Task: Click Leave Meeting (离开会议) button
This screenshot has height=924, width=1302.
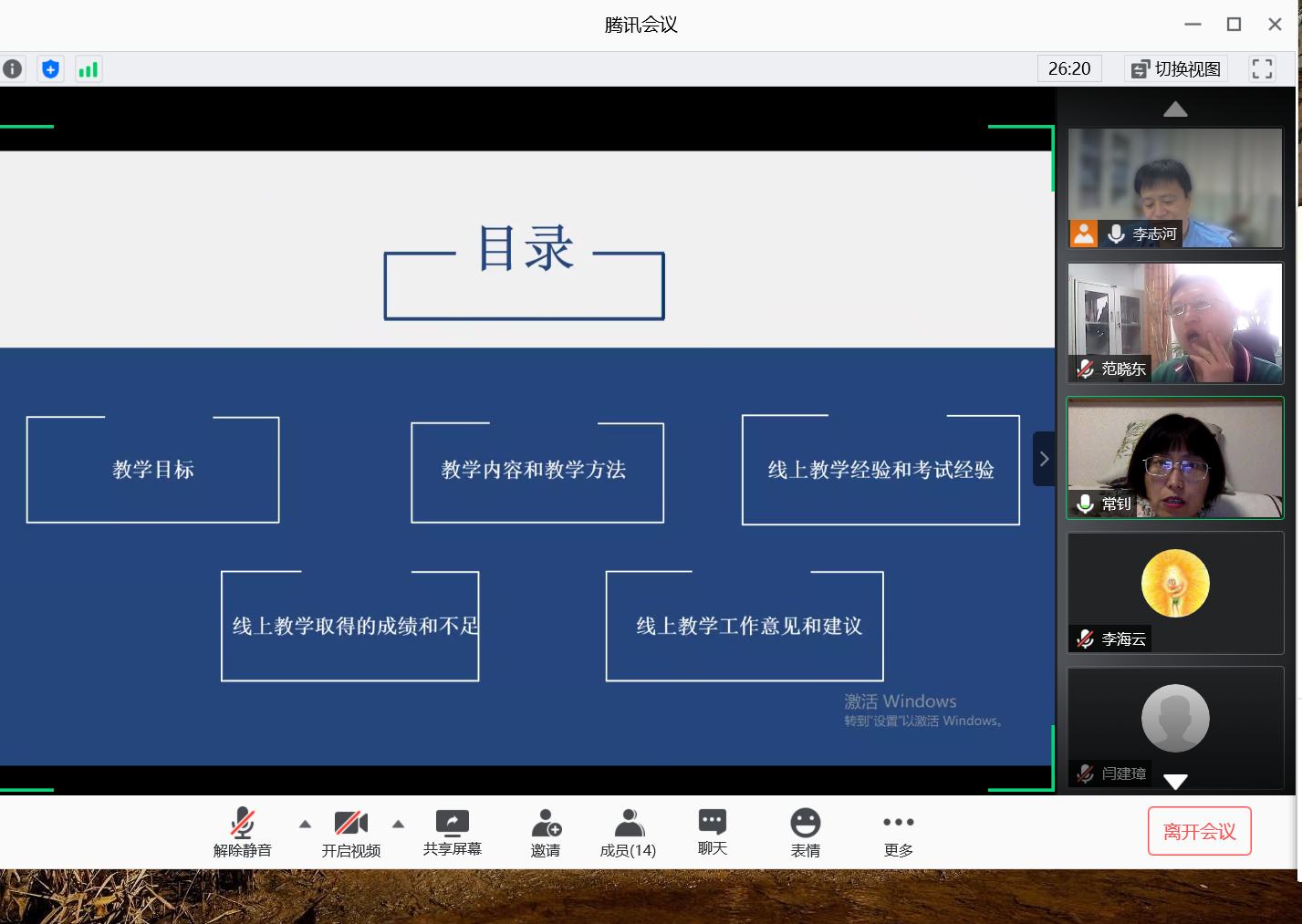Action: (1199, 831)
